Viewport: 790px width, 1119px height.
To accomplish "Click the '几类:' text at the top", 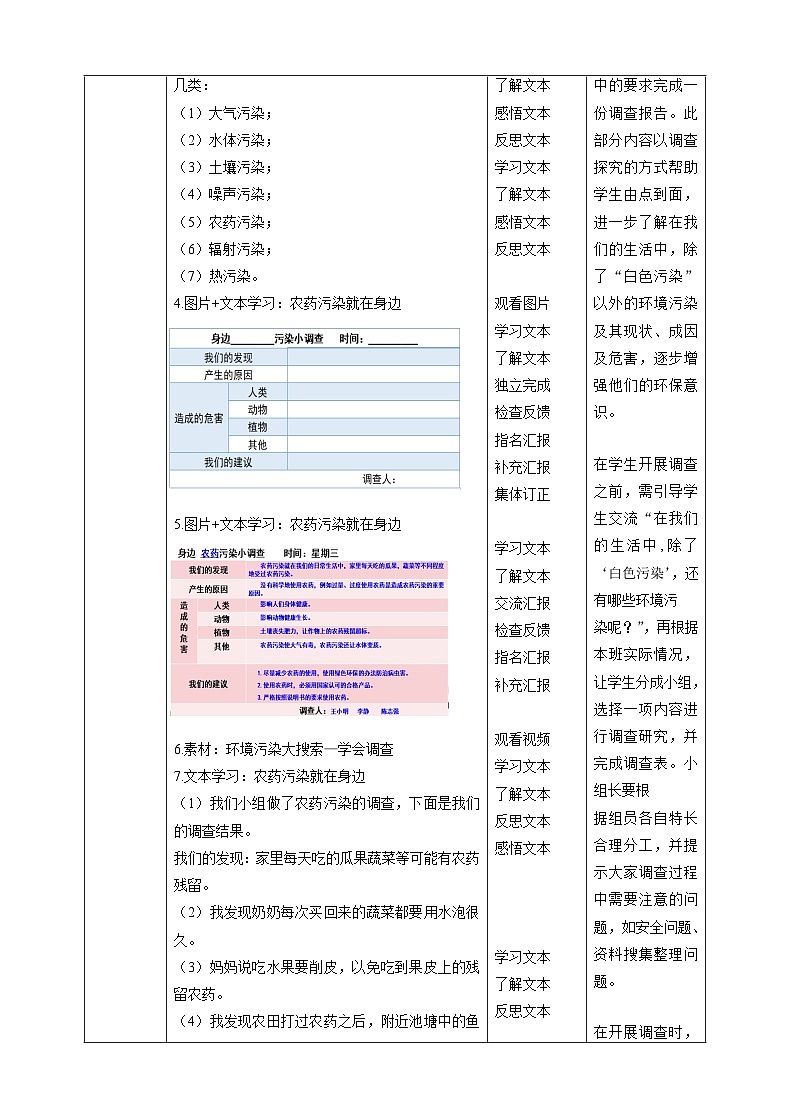I will (x=191, y=86).
